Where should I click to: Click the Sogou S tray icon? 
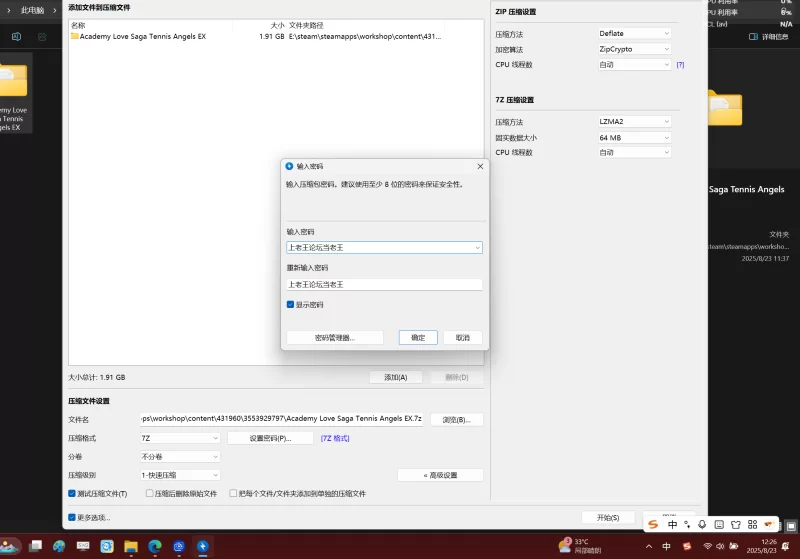[x=687, y=546]
